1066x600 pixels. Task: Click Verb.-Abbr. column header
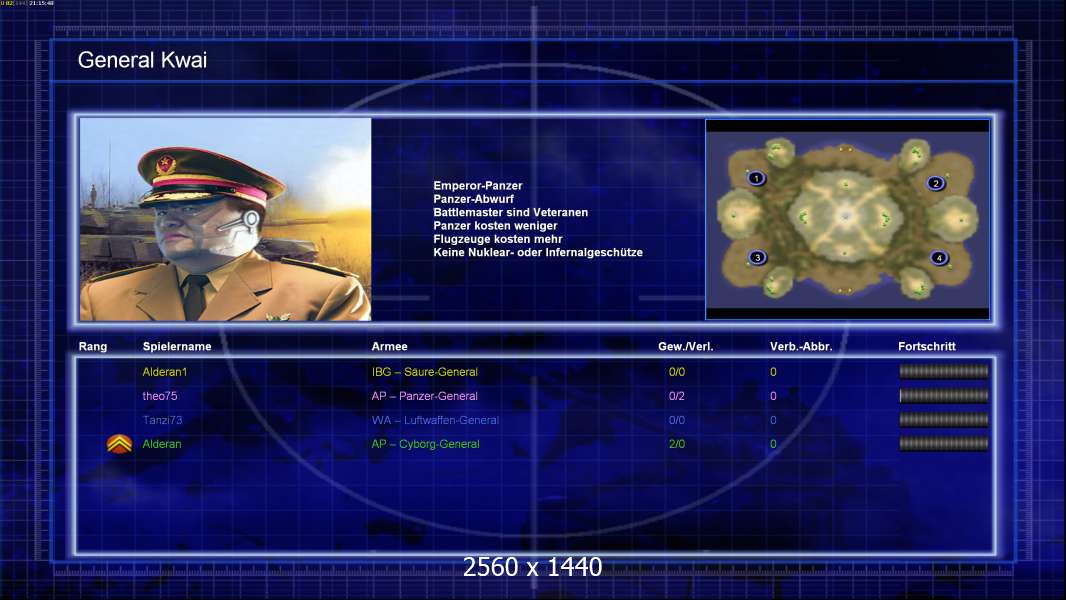point(801,347)
